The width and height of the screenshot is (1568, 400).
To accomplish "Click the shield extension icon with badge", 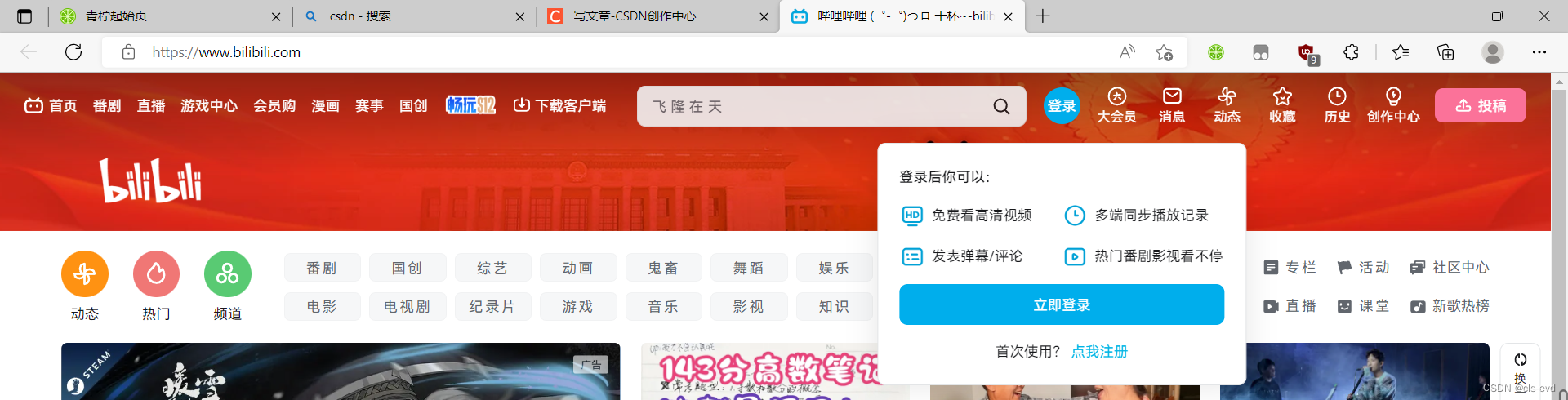I will 1307,53.
